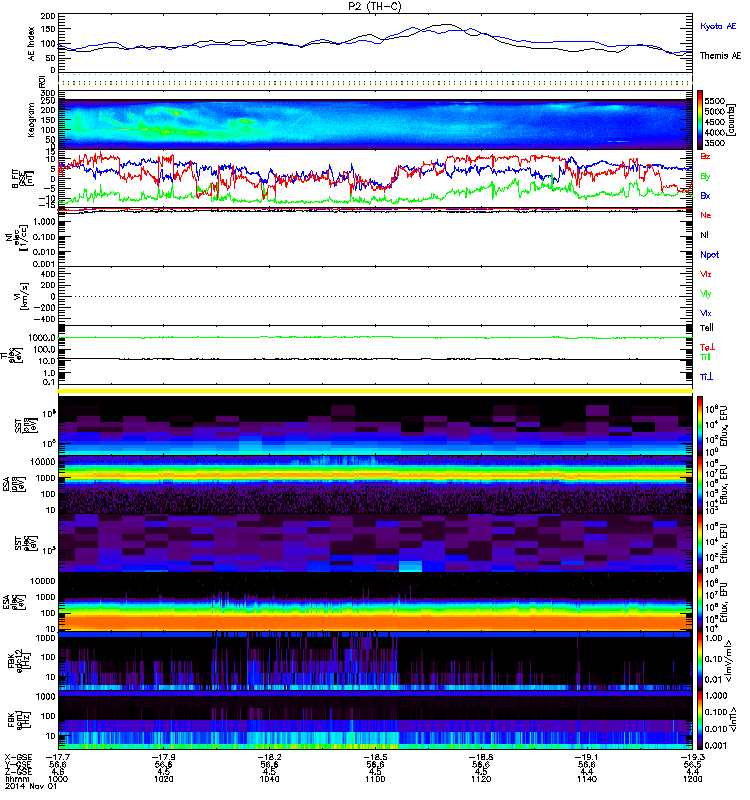Viewport: 750px width, 800px height.
Task: Click the X-GSE value -19.3
Action: click(692, 757)
